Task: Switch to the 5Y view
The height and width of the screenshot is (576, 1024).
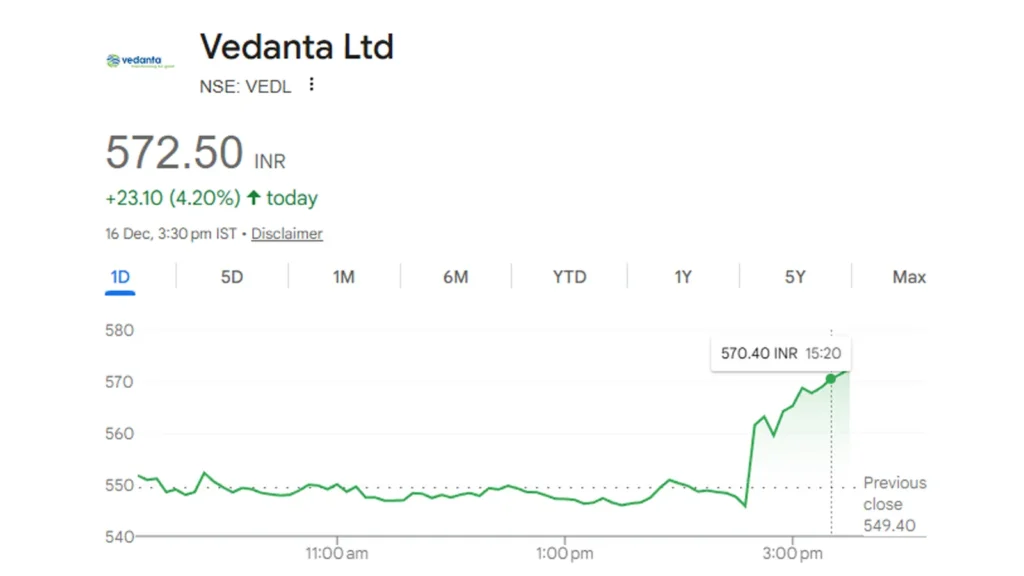Action: click(x=794, y=277)
